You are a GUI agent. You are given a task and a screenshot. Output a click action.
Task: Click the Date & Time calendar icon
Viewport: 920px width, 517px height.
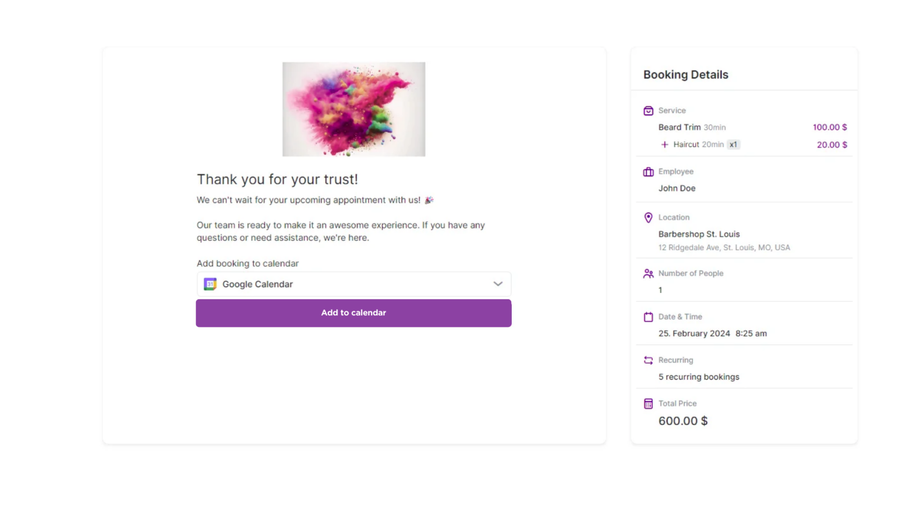[x=648, y=317]
